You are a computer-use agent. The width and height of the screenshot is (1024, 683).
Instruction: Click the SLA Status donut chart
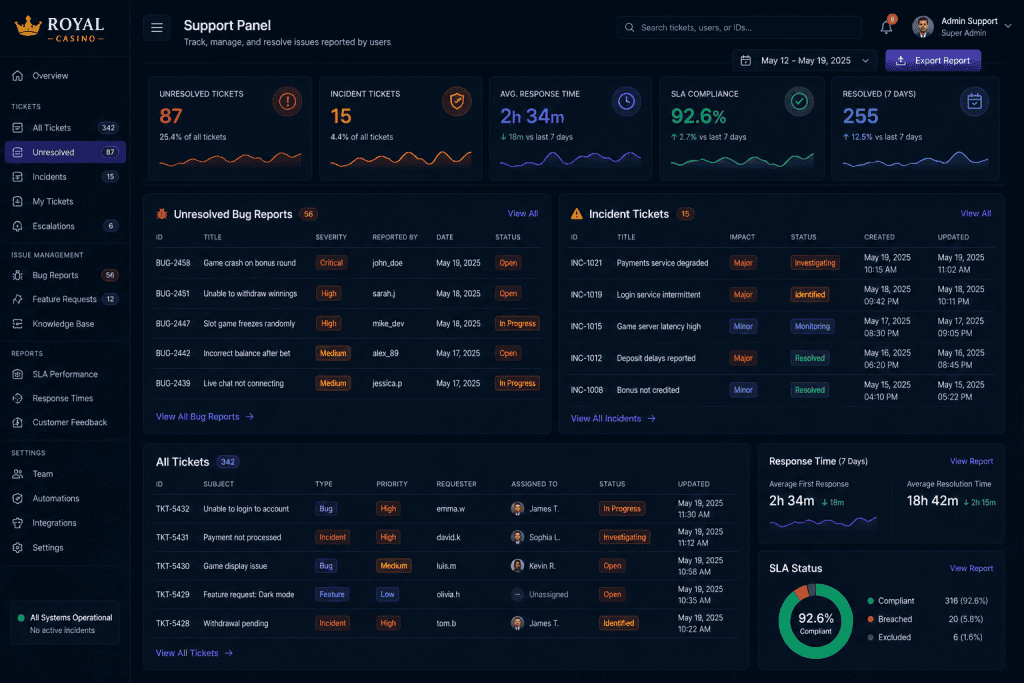pos(816,621)
